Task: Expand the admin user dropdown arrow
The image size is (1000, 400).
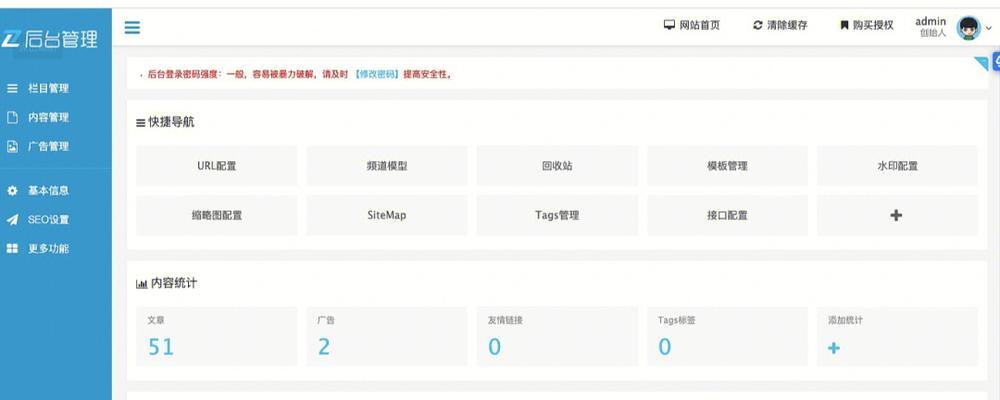Action: [x=989, y=28]
